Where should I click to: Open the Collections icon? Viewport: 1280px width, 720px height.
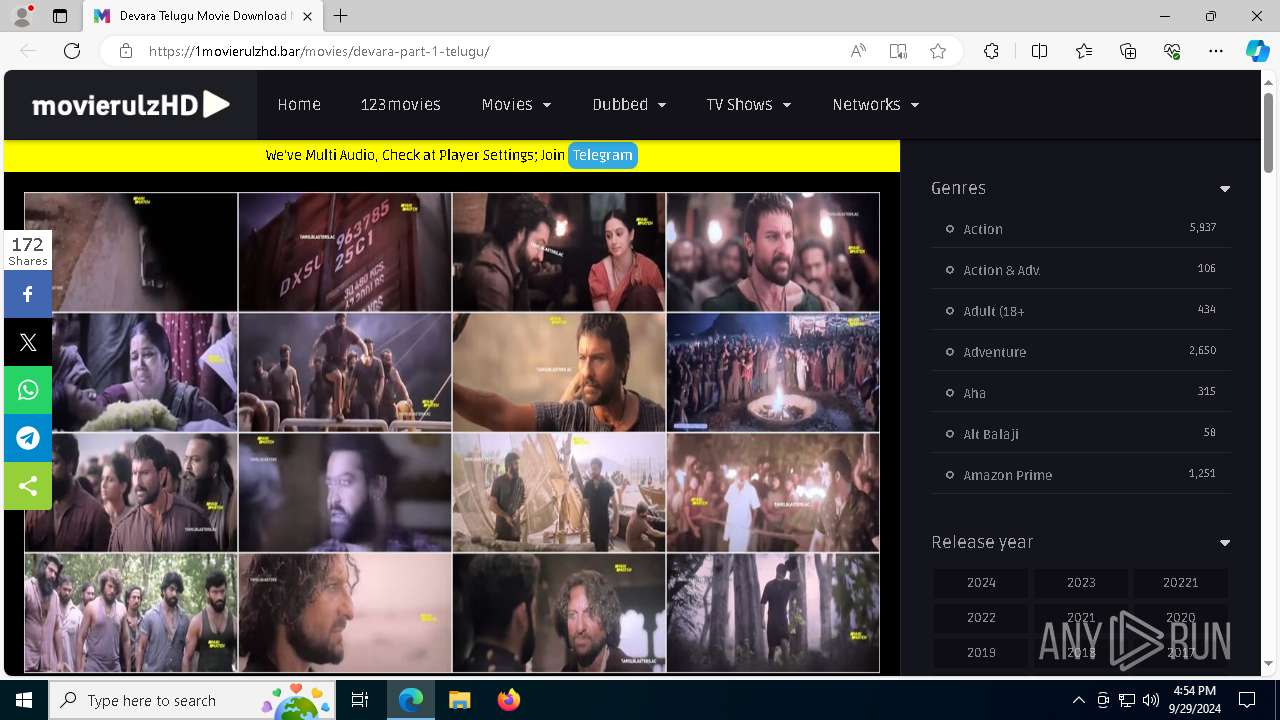pos(1128,51)
